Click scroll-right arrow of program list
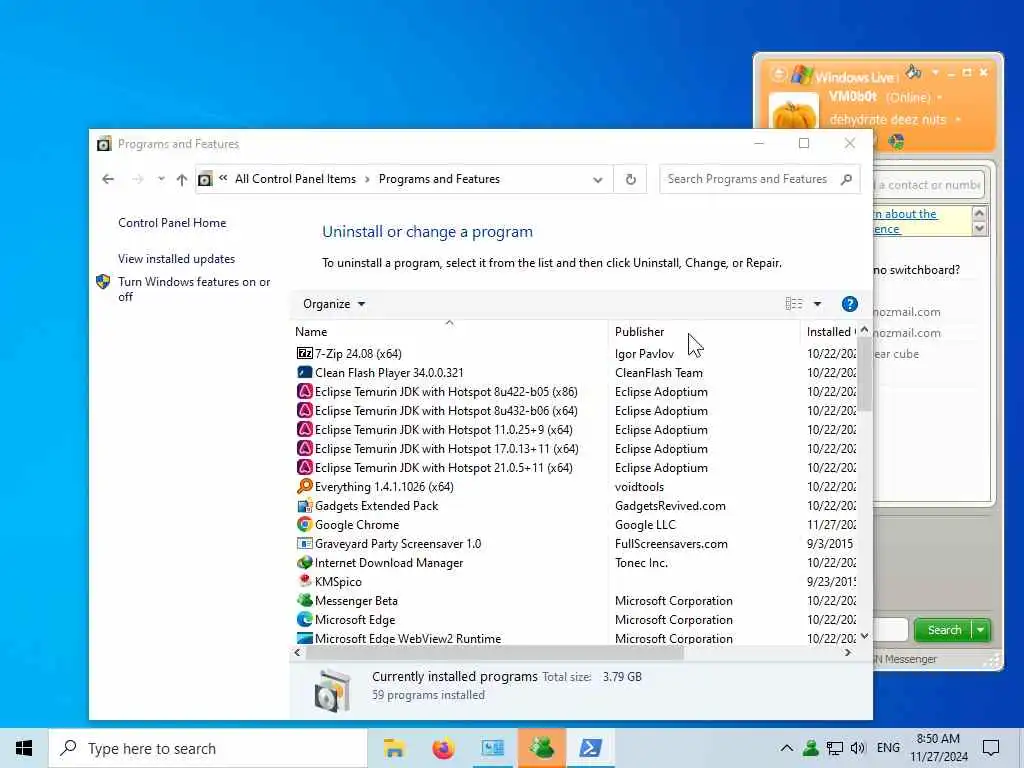The height and width of the screenshot is (768, 1024). tap(848, 652)
